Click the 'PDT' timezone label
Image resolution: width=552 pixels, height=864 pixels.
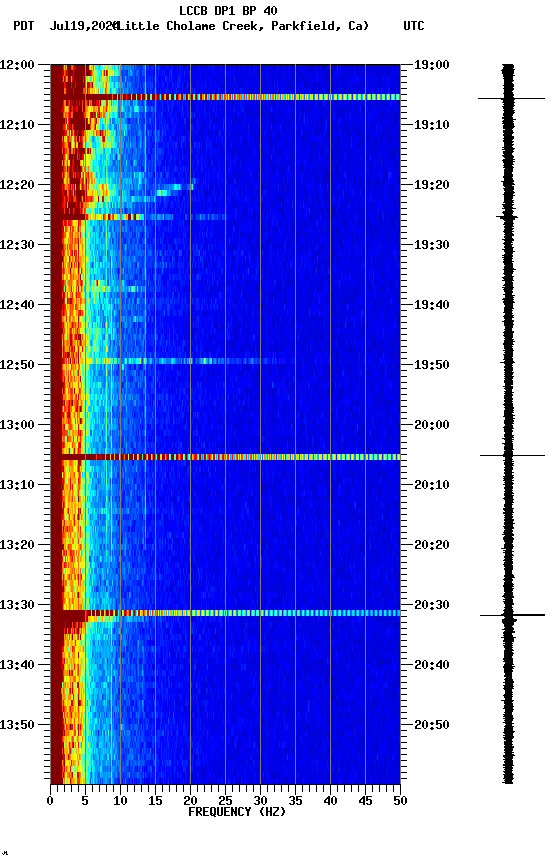pyautogui.click(x=24, y=26)
